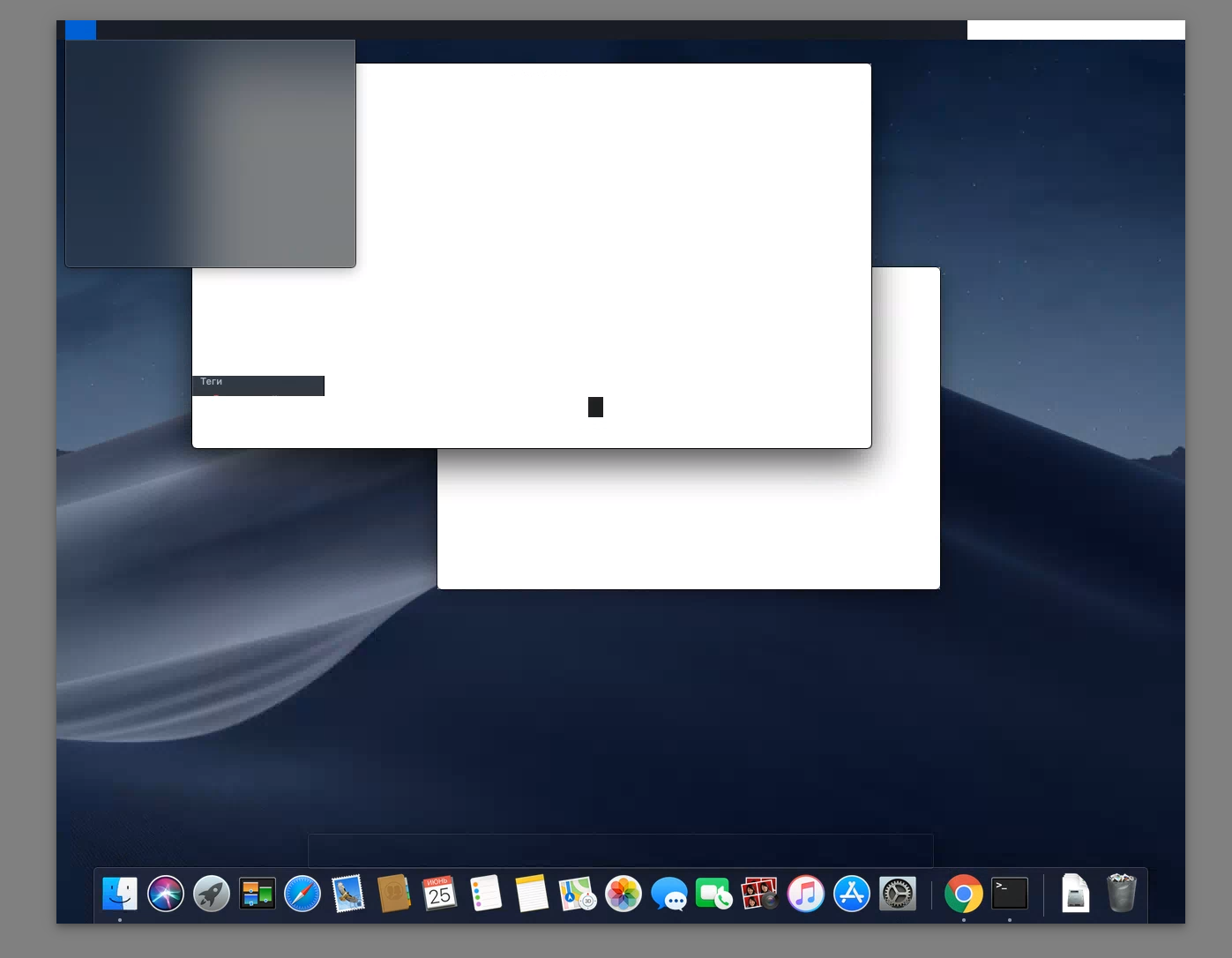Open Contacts address book icon
This screenshot has width=1232, height=958.
tap(394, 894)
